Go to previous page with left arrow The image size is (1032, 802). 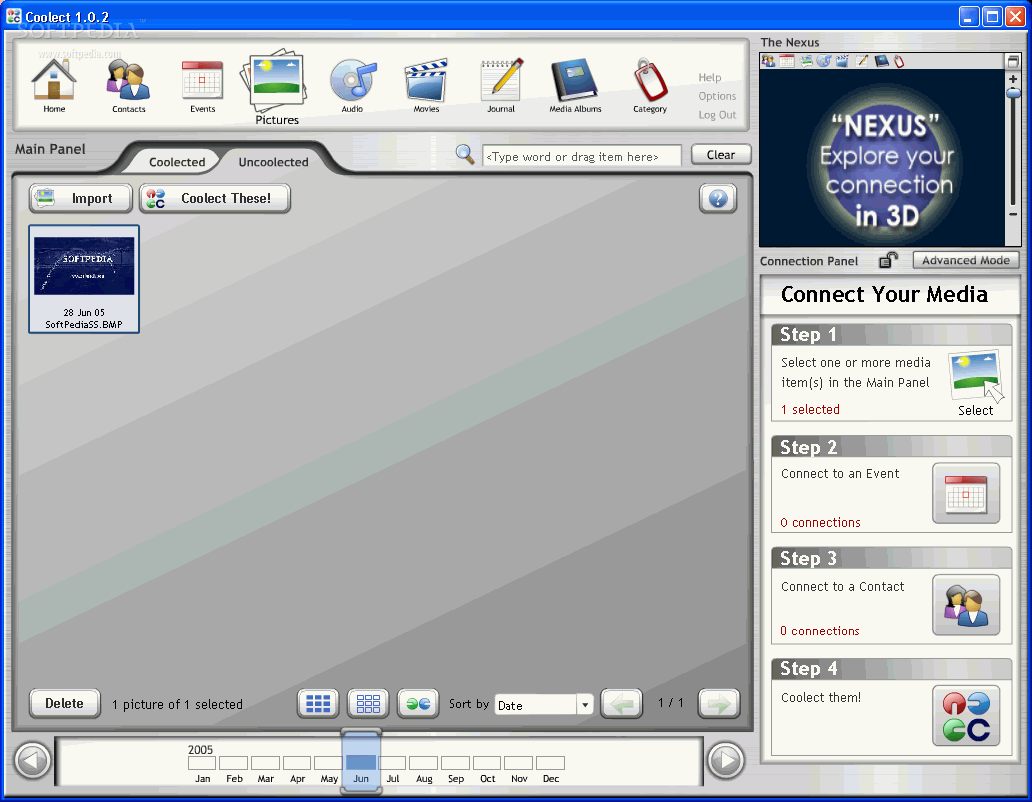(621, 704)
